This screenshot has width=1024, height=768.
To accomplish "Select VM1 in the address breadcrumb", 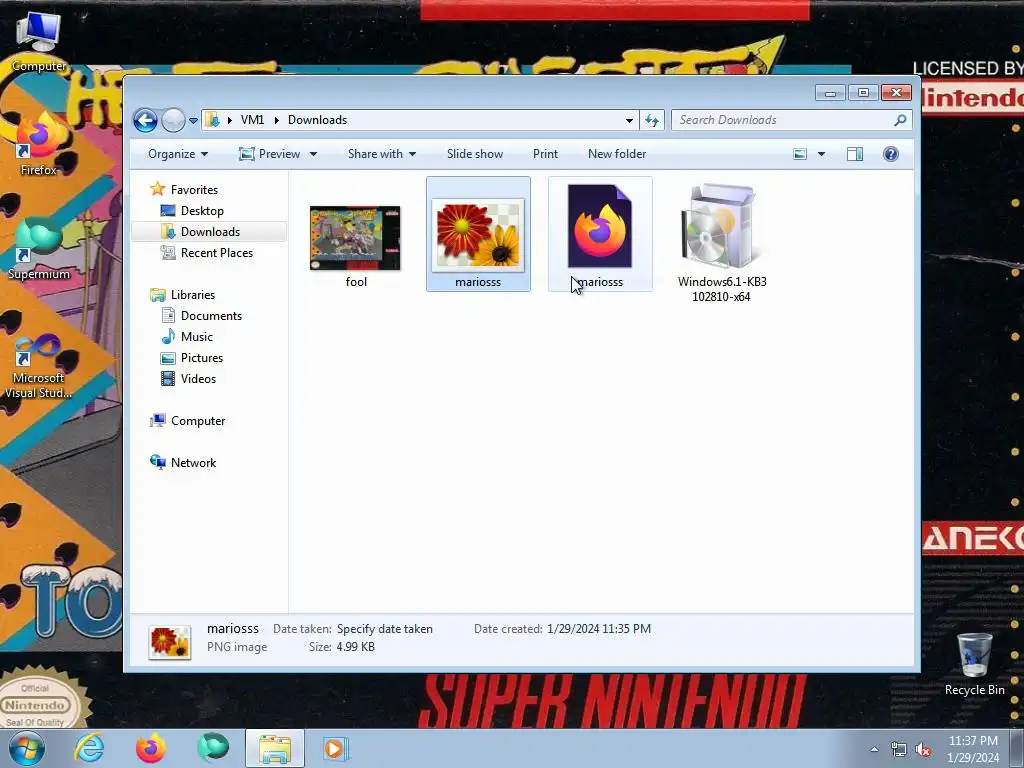I will (x=252, y=120).
